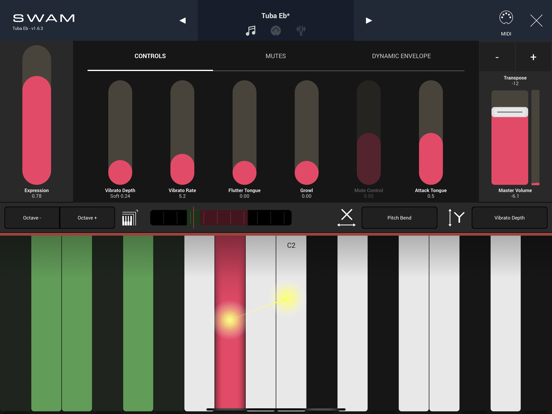Go to the previous instrument preset arrow

pos(183,20)
